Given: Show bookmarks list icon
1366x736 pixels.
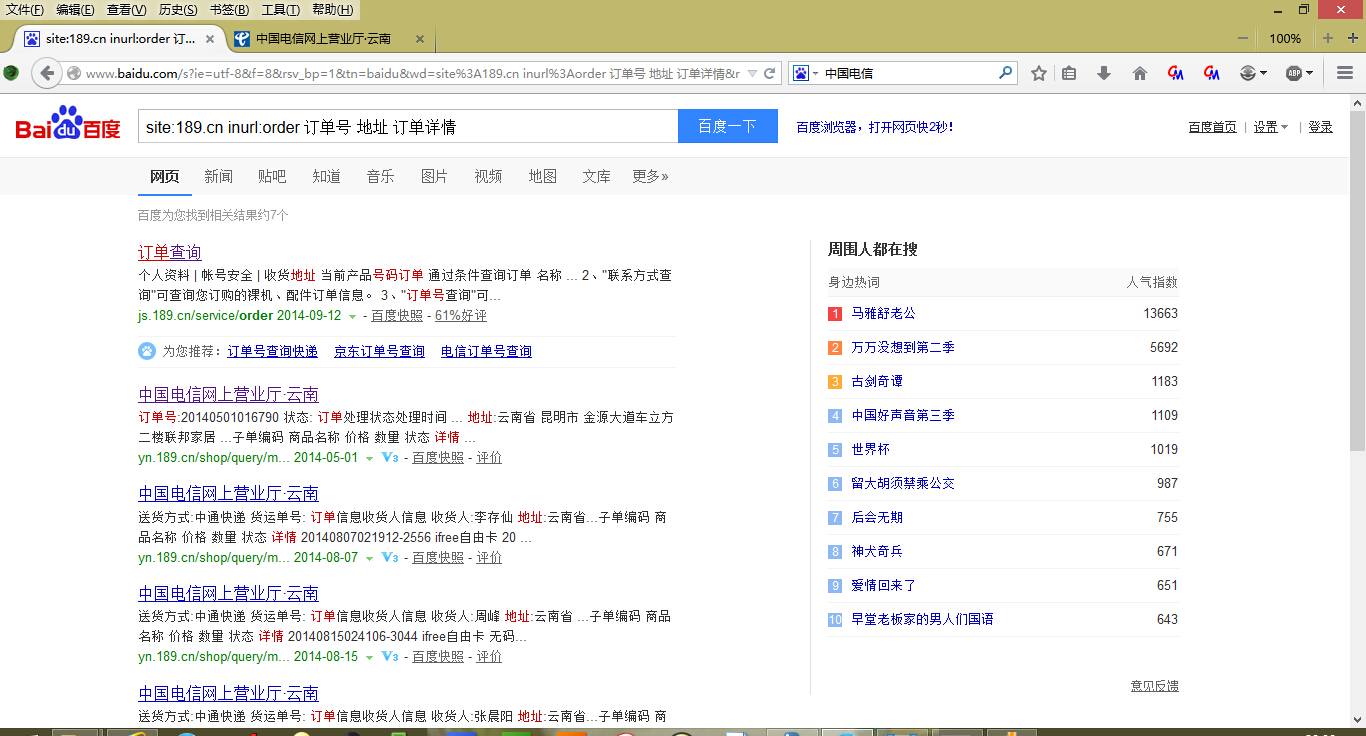Looking at the screenshot, I should coord(1069,73).
